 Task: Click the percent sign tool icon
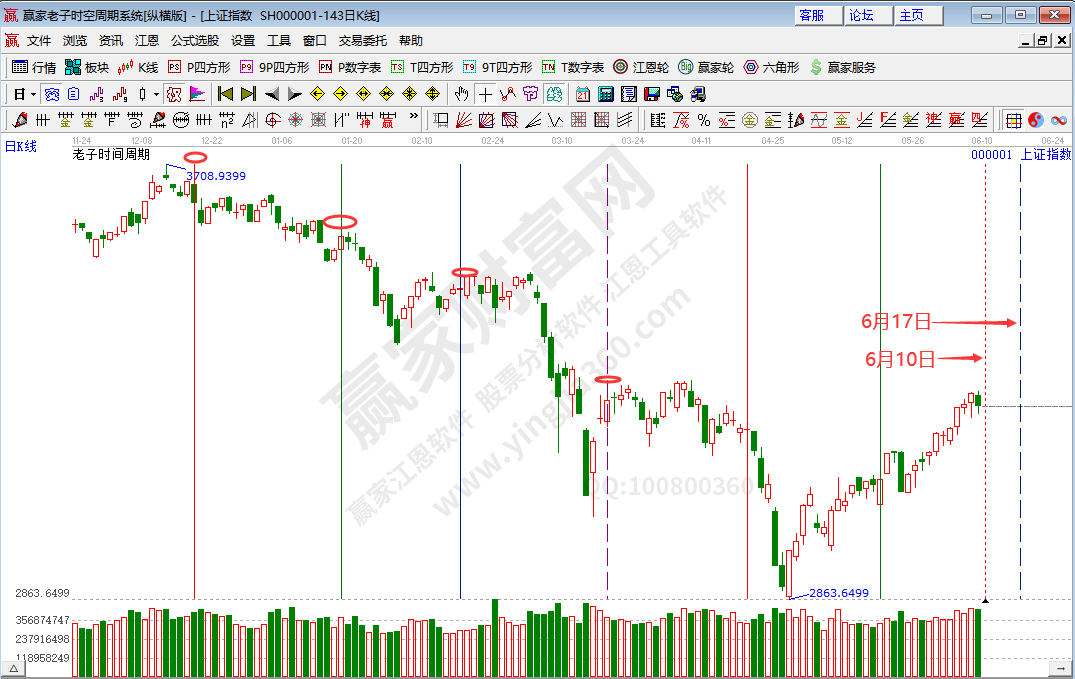(x=704, y=120)
